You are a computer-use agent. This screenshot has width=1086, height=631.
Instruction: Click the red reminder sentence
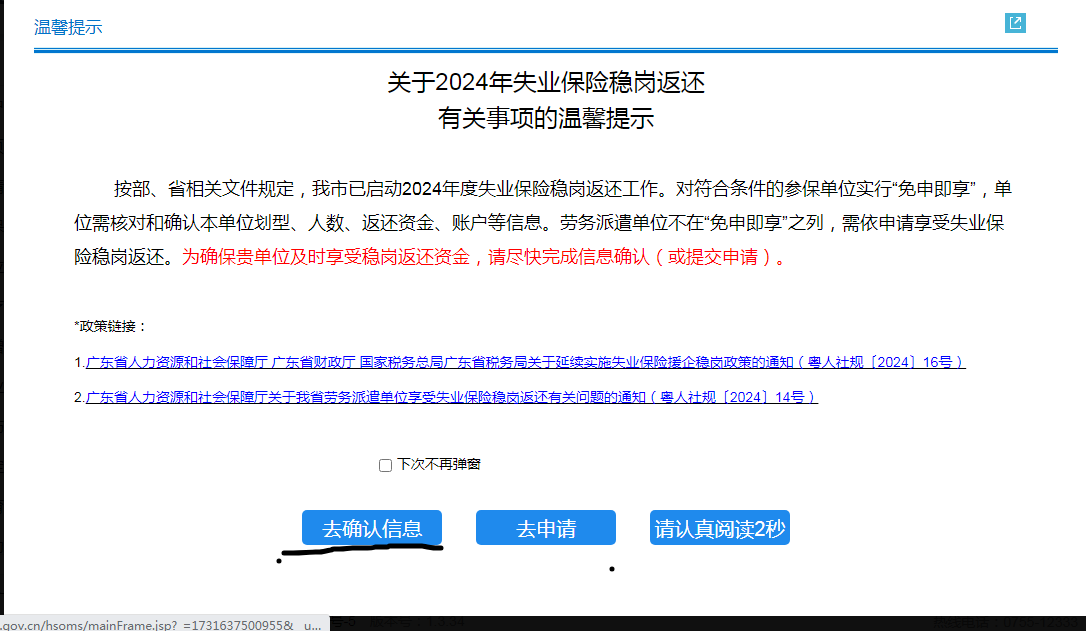484,257
